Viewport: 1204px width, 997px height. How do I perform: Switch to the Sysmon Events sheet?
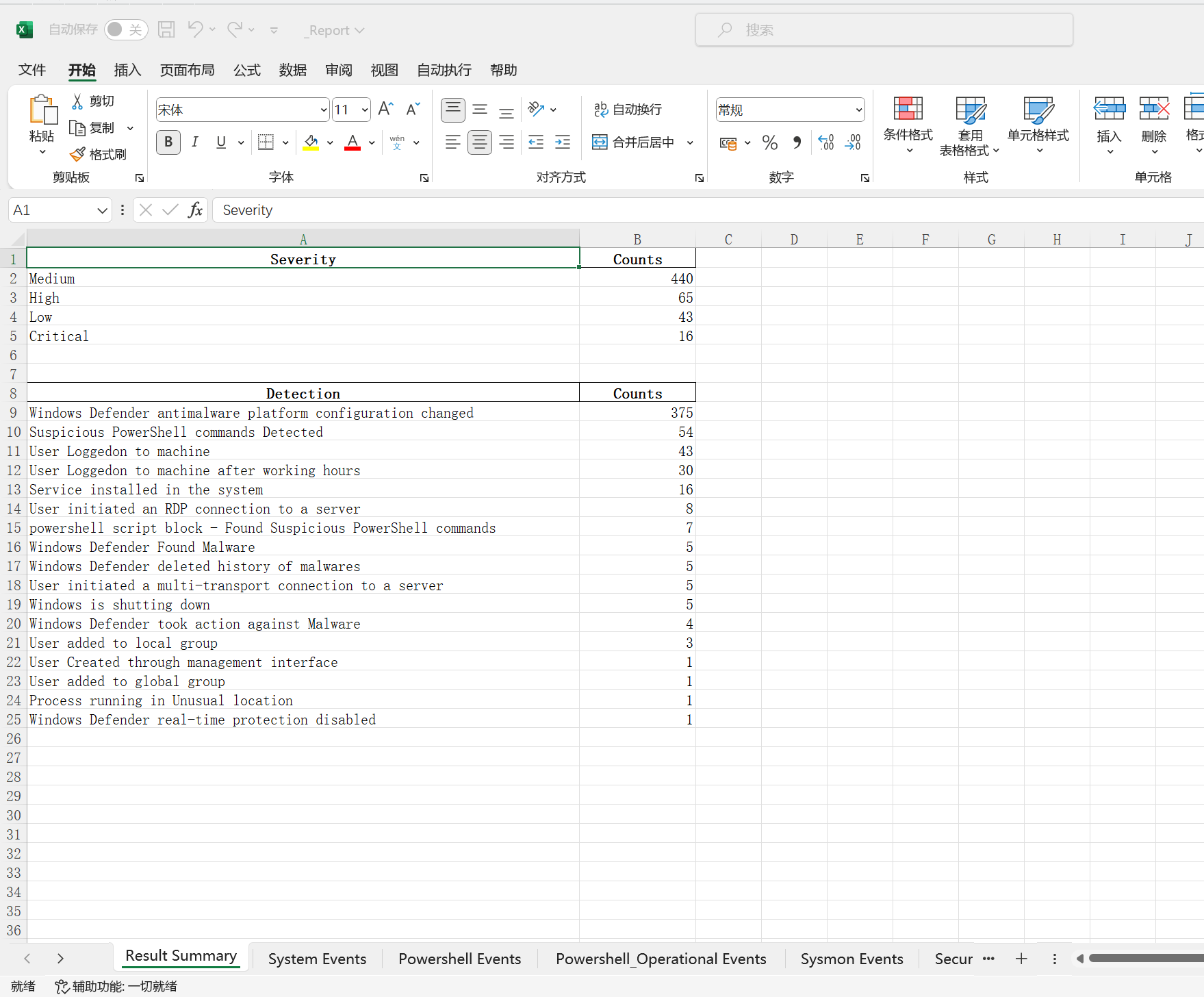[x=851, y=959]
